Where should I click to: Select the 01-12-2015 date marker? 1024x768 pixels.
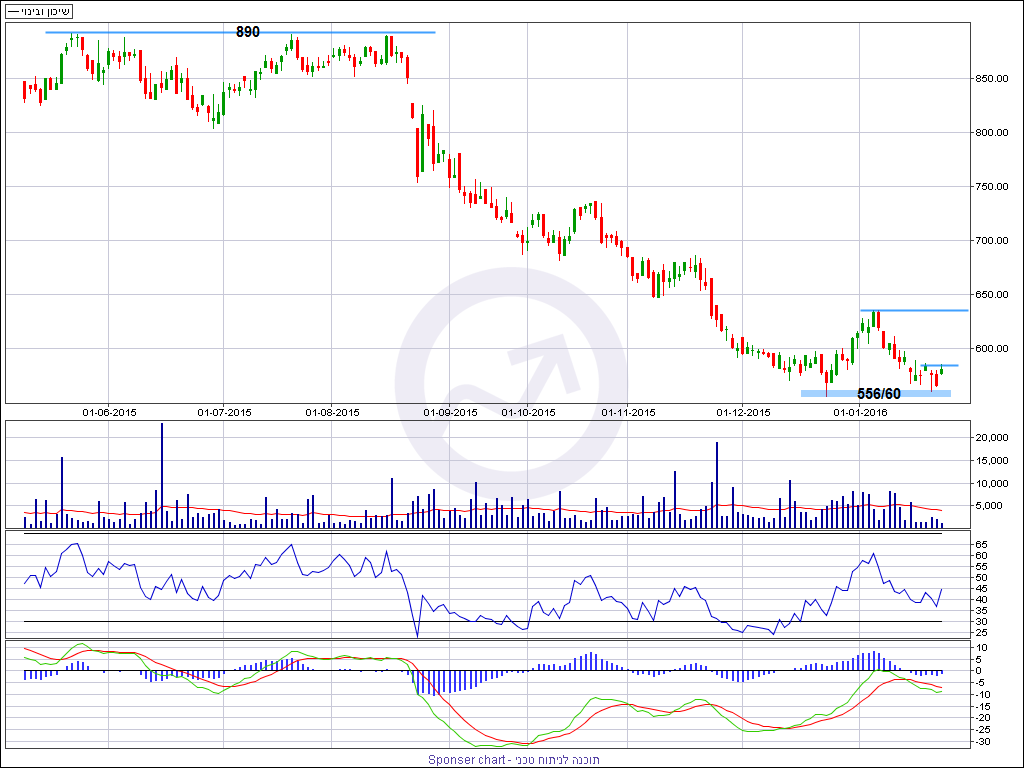click(x=744, y=412)
